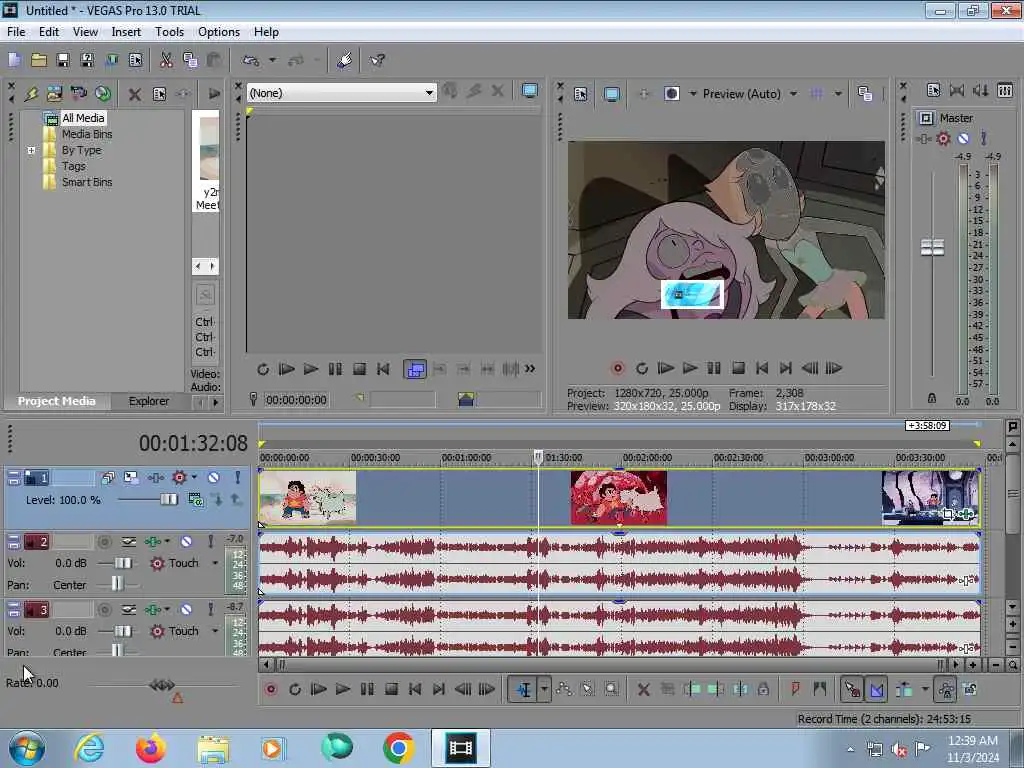Click the middle red video clip thumbnail
The width and height of the screenshot is (1024, 768).
(x=618, y=498)
